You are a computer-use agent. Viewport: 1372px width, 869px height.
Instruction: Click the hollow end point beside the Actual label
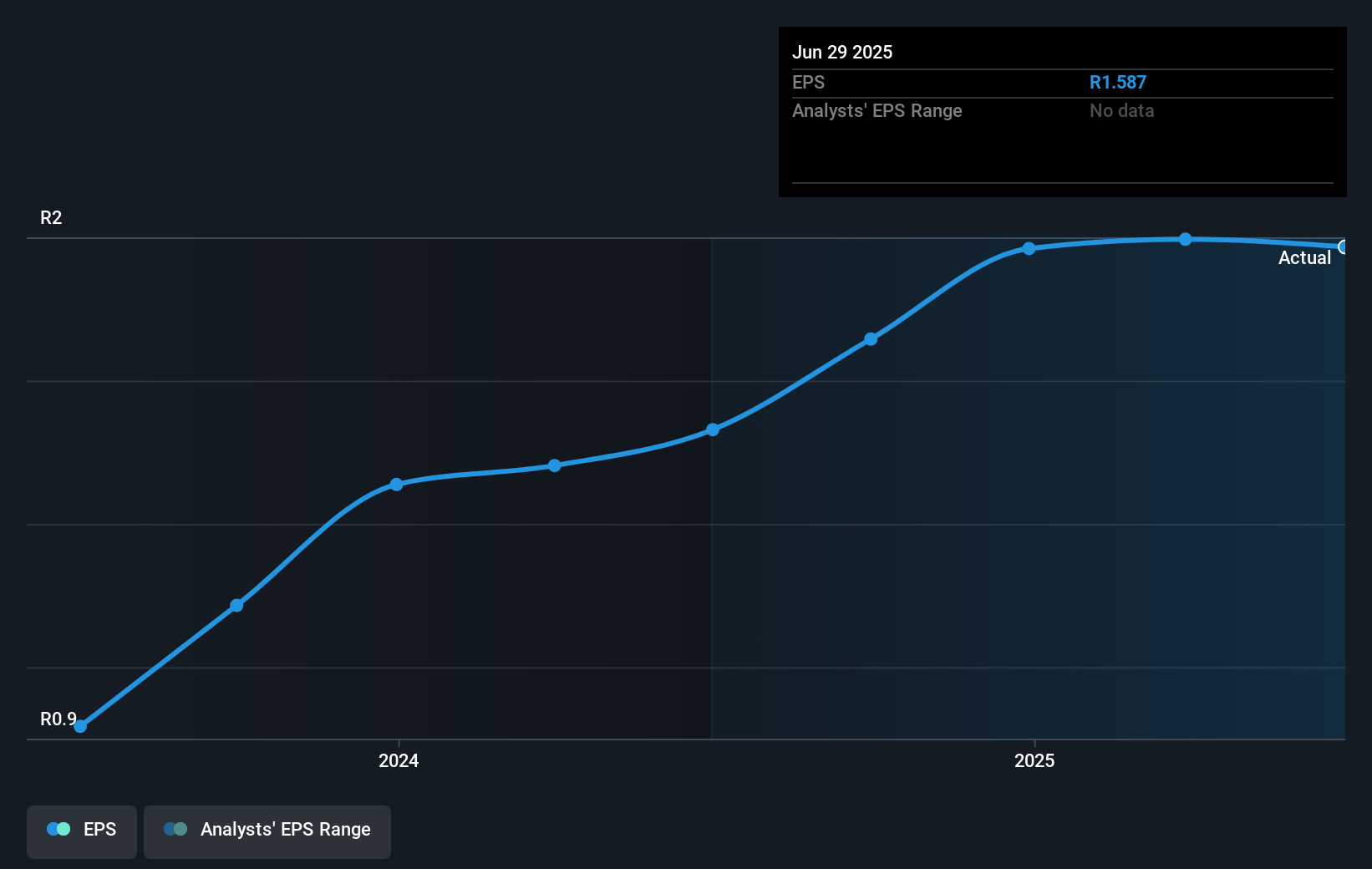[x=1343, y=246]
